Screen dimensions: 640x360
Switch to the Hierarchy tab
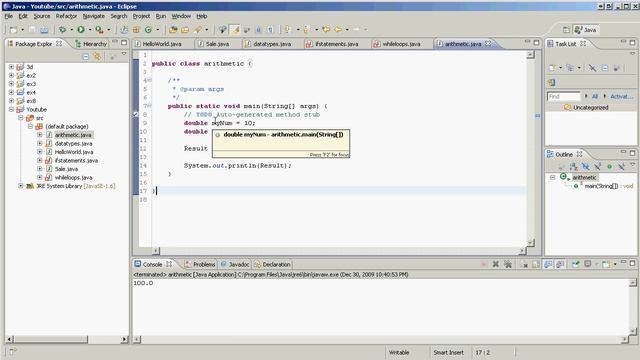(x=91, y=44)
